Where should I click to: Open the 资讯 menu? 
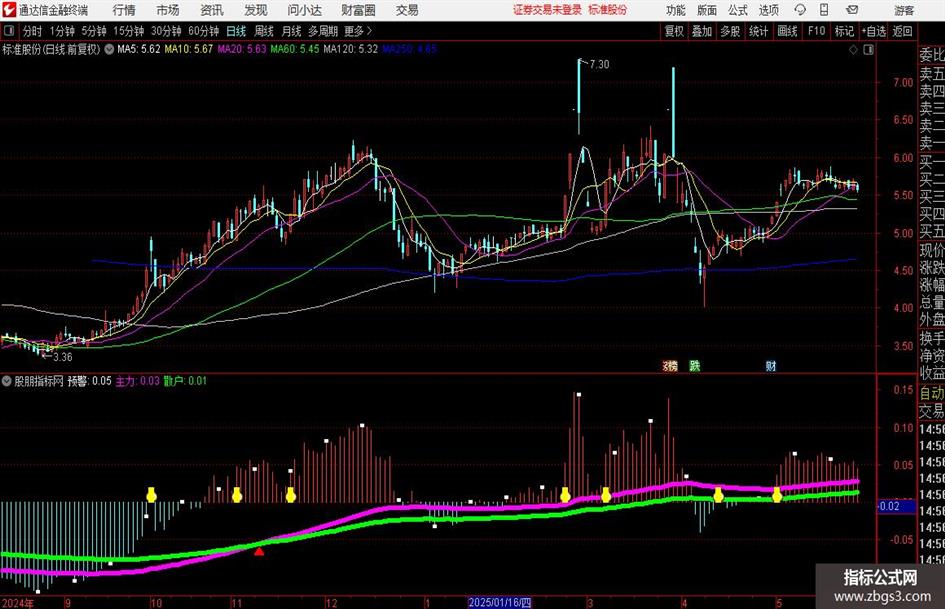(x=212, y=10)
